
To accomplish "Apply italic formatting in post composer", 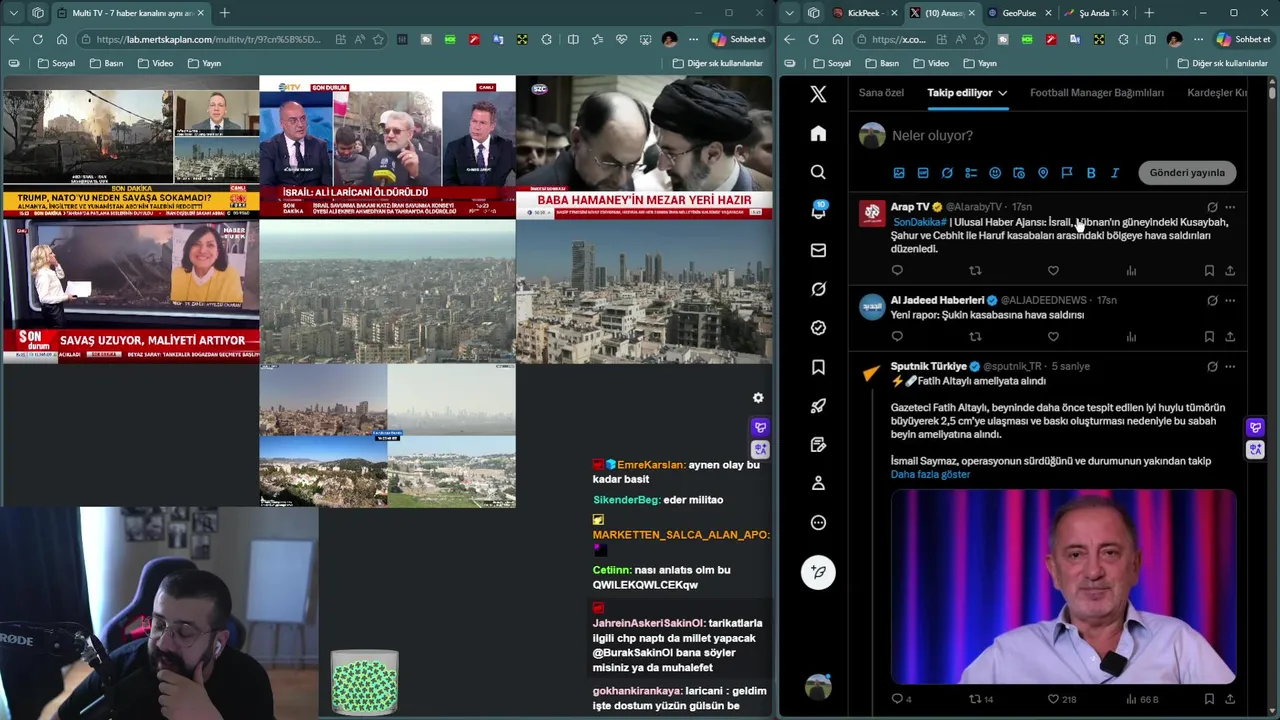I will tap(1115, 173).
